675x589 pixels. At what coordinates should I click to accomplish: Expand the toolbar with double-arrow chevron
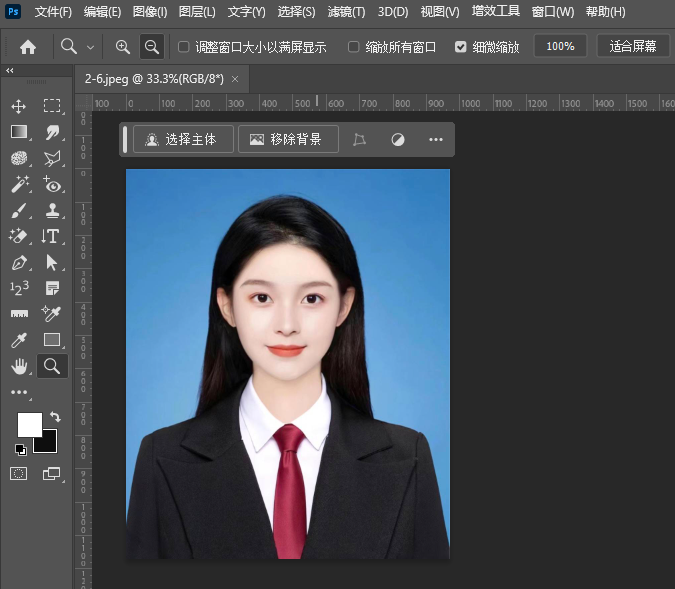coord(10,71)
